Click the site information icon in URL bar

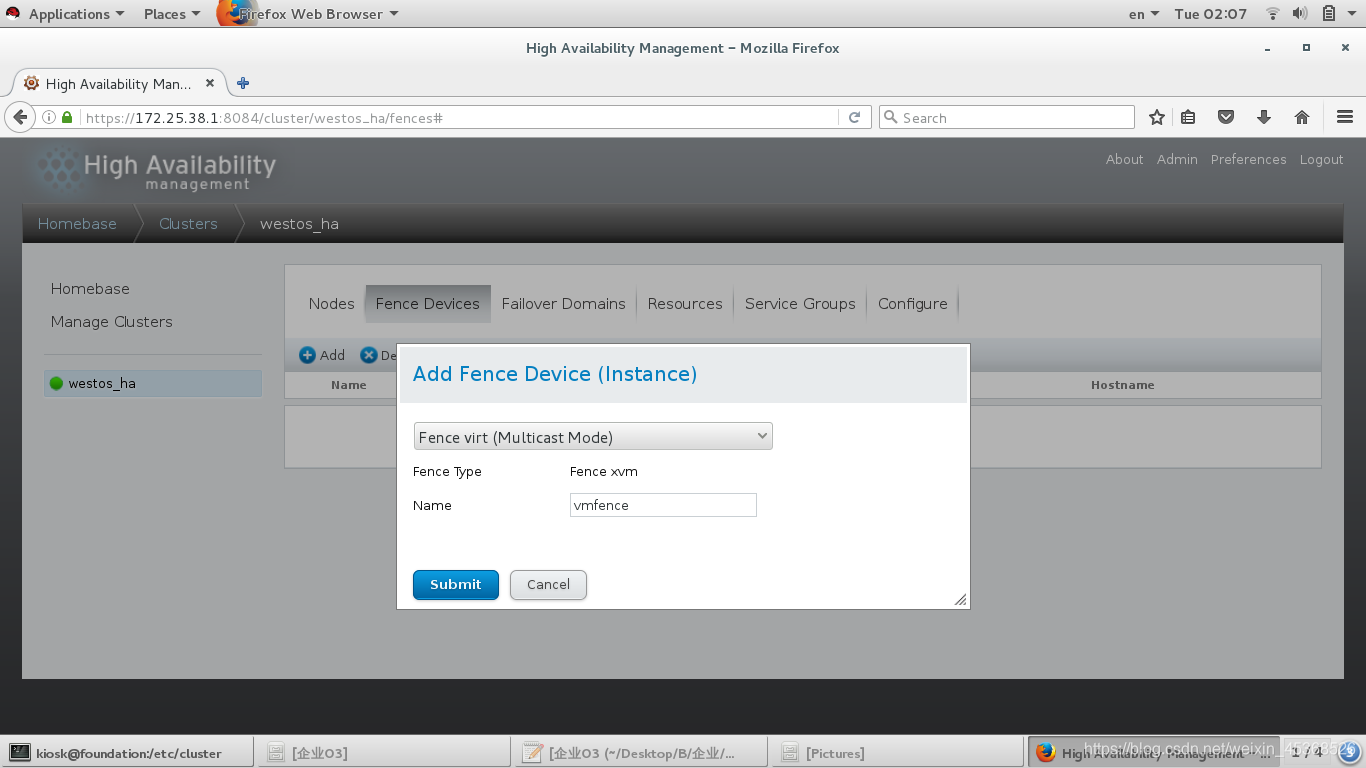point(48,117)
